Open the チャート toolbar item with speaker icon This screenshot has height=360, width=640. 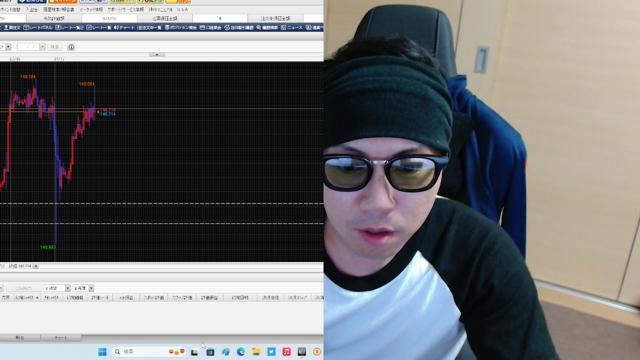[123, 27]
